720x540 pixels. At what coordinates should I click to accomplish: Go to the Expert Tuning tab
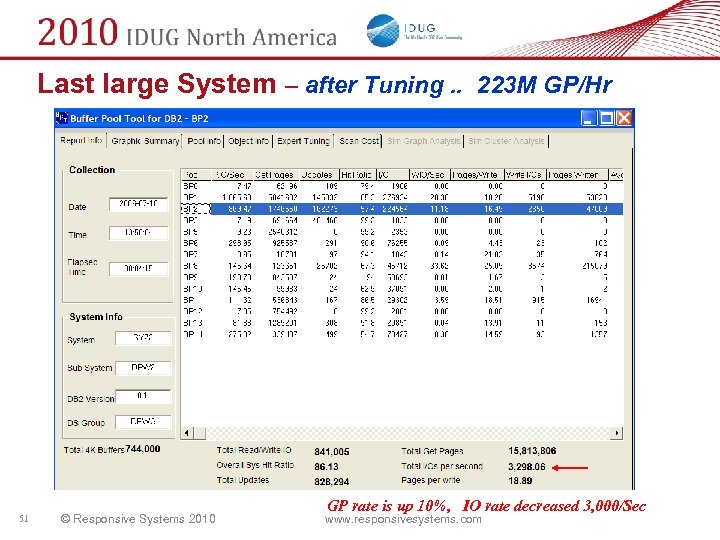[304, 141]
